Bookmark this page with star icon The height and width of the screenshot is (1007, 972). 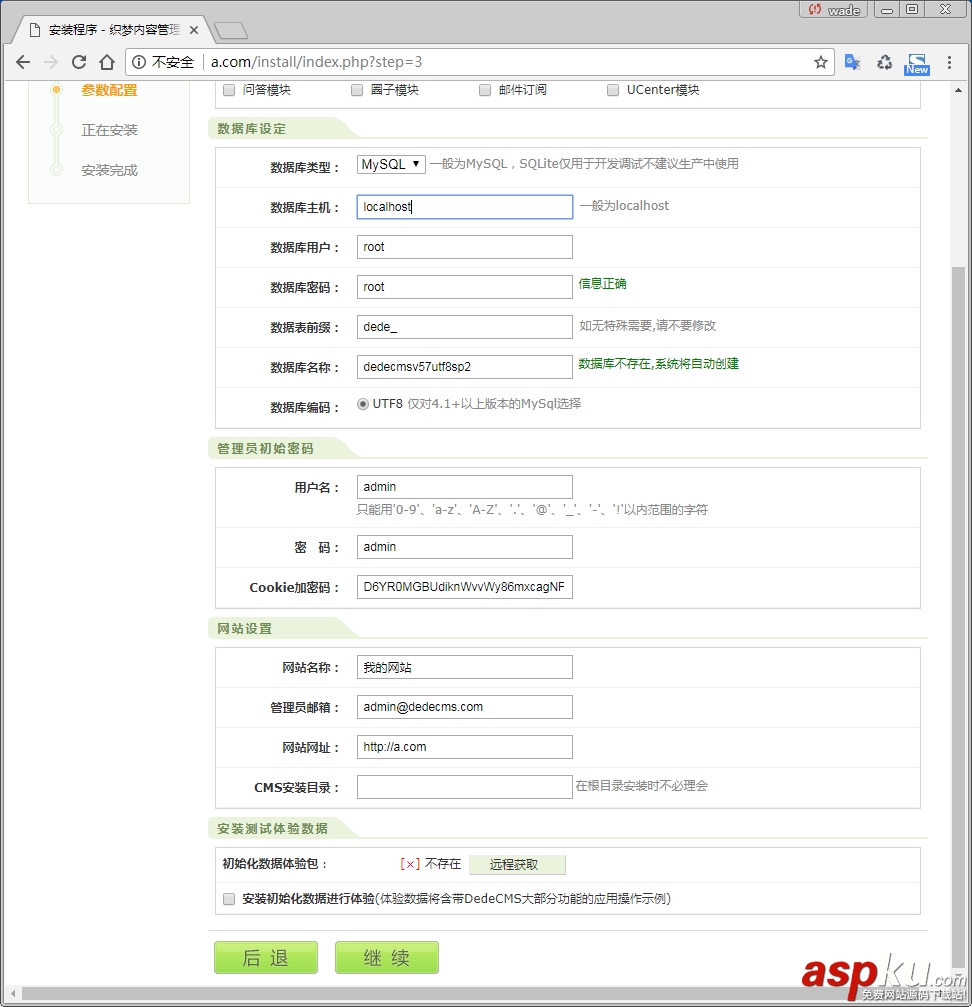pos(821,62)
